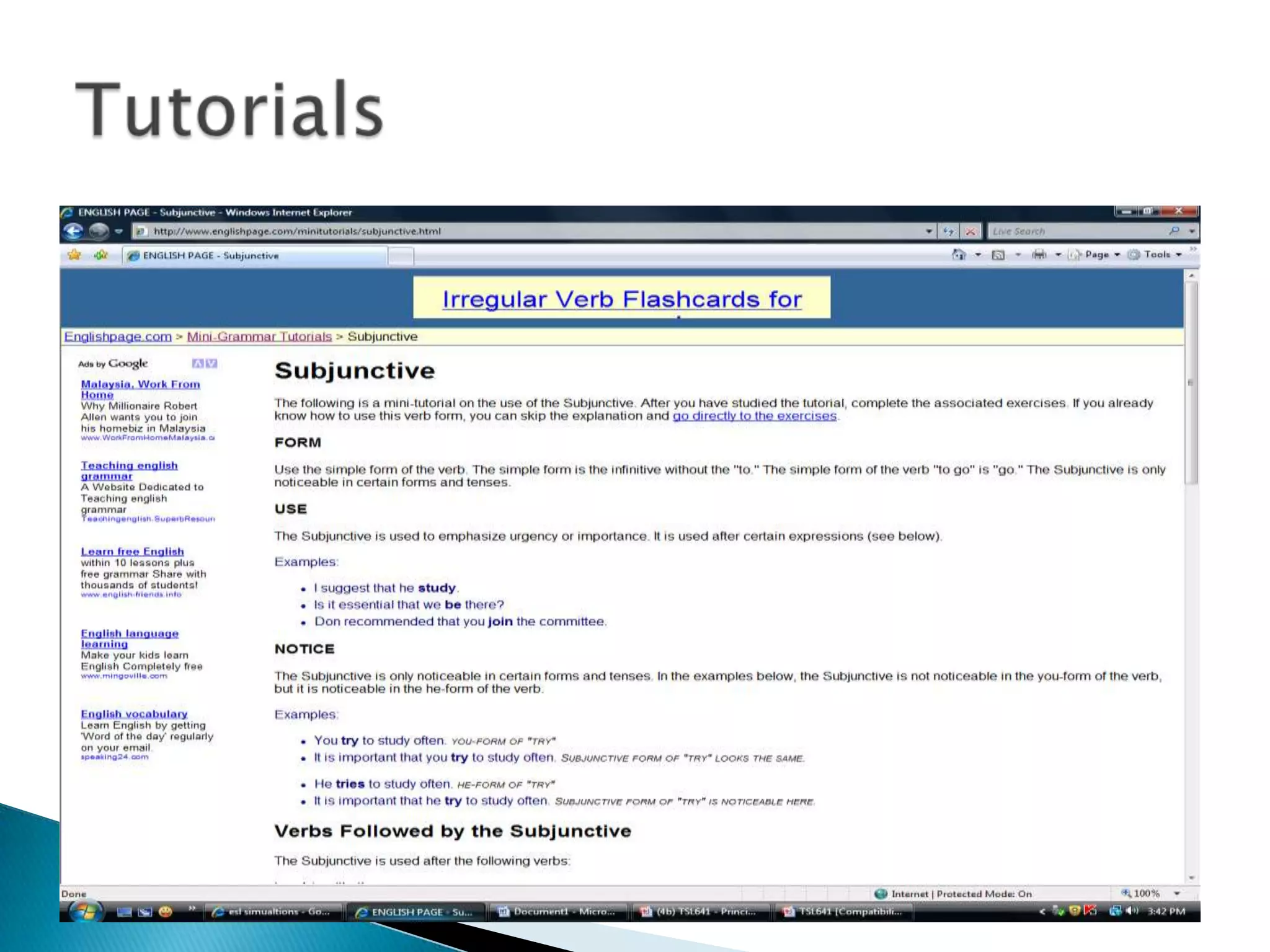Click the Internet Protected Mode status entry
This screenshot has width=1270, height=952.
953,894
